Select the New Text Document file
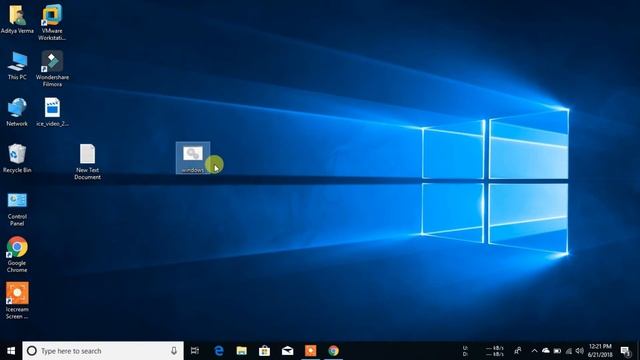 point(87,162)
